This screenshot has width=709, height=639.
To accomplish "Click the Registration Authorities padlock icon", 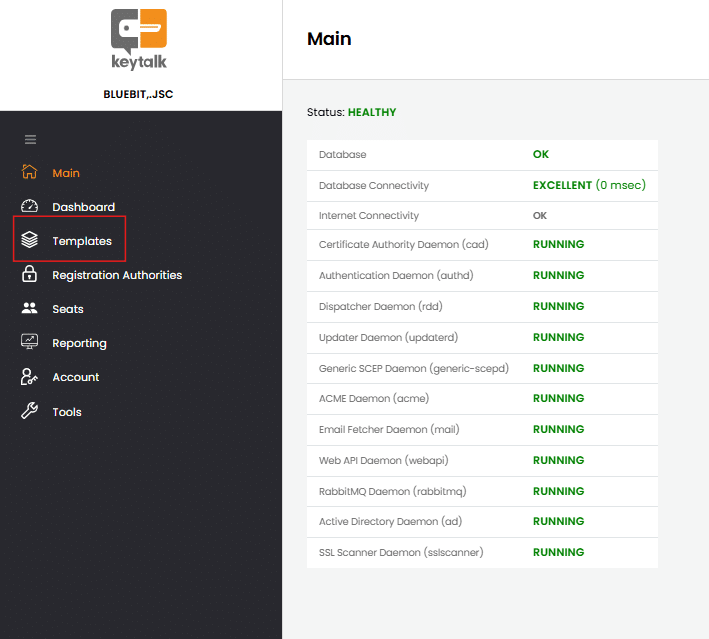I will [30, 275].
